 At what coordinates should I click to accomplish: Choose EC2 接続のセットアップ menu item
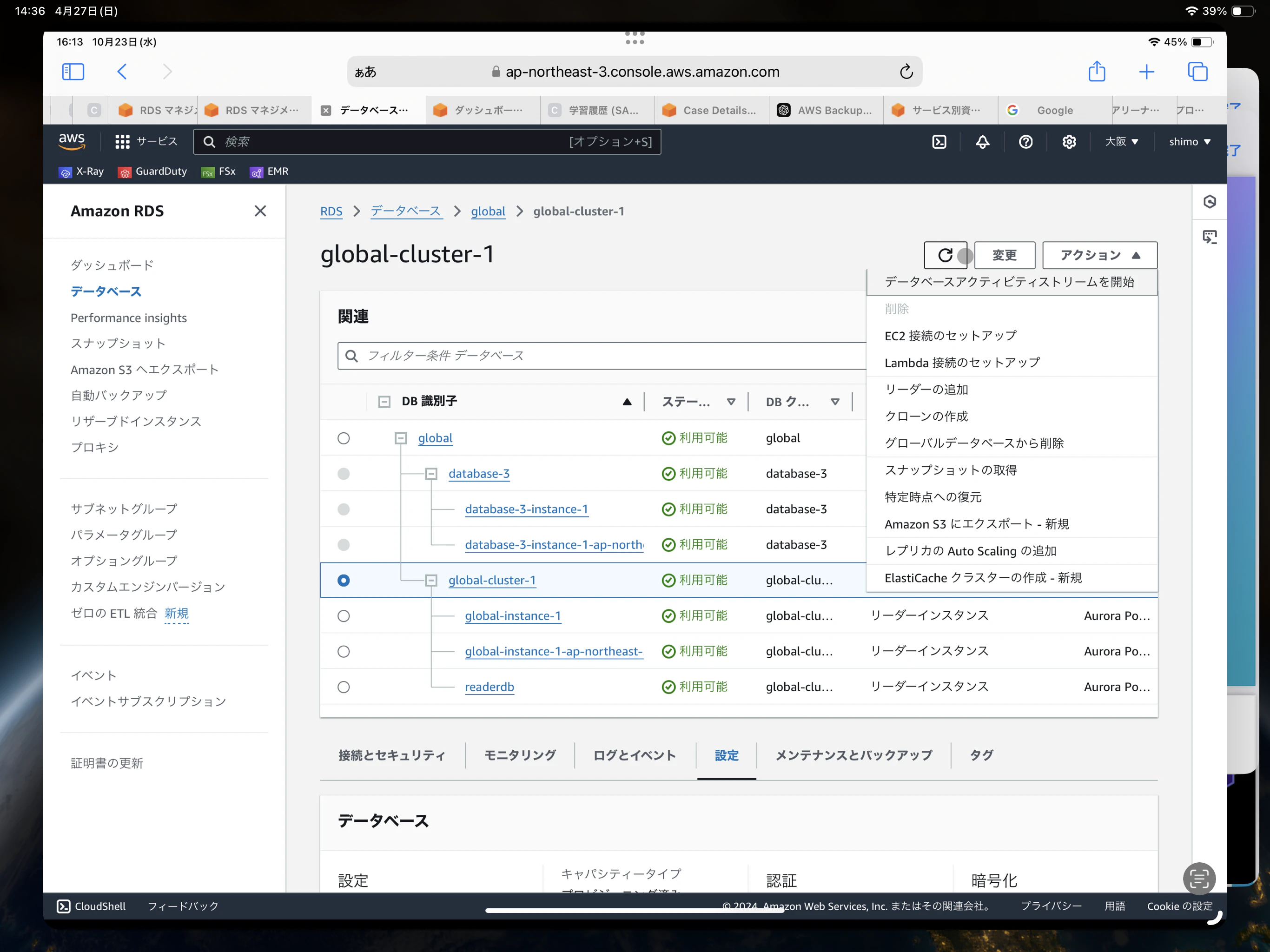1011,336
